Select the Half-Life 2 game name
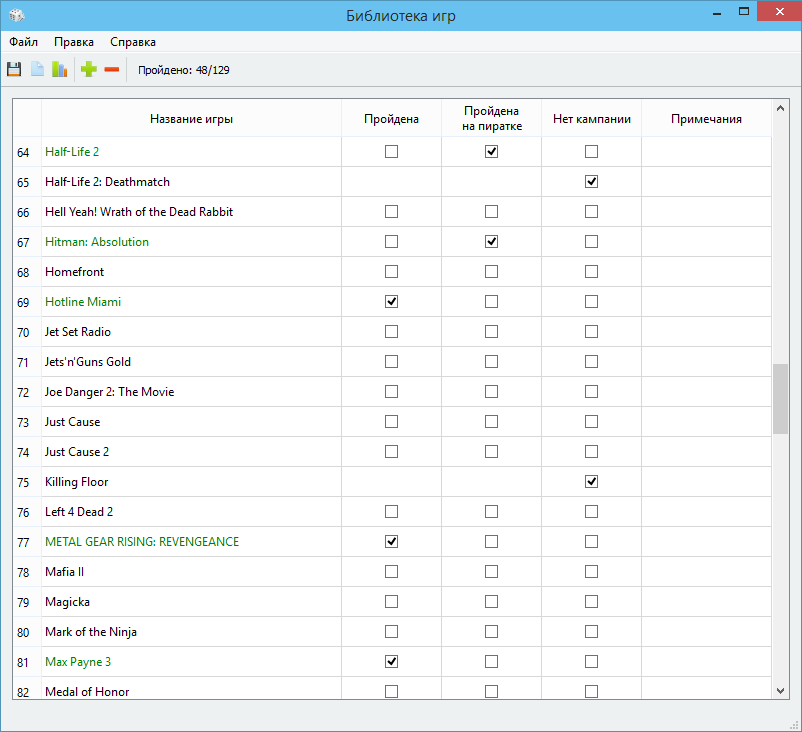Viewport: 802px width, 732px height. [72, 152]
